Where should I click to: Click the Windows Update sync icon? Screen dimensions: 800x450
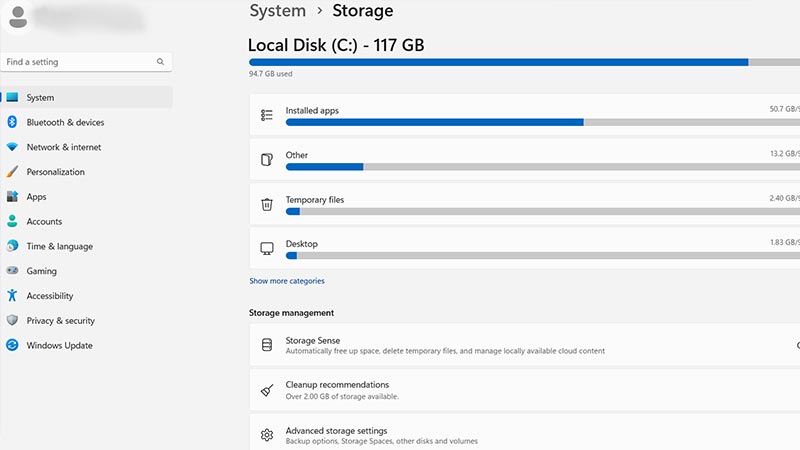click(12, 345)
